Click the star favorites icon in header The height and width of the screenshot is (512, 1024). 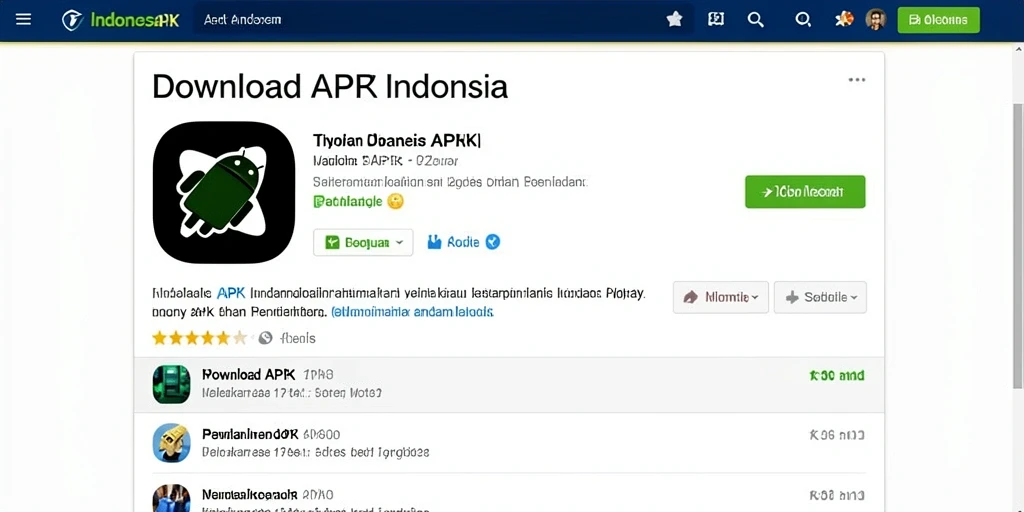click(675, 20)
